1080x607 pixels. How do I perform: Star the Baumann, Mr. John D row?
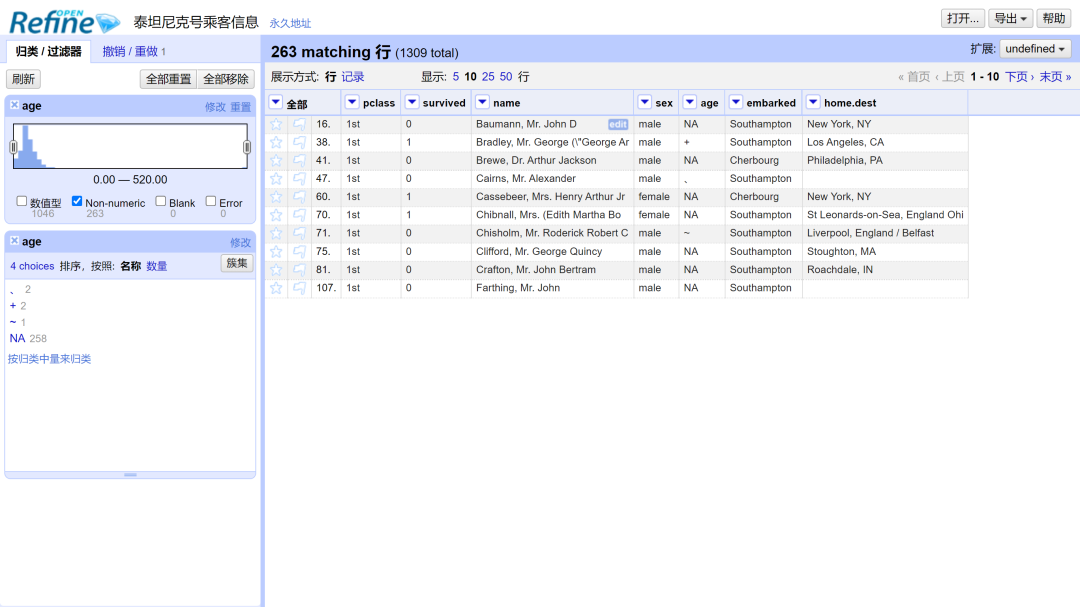276,124
